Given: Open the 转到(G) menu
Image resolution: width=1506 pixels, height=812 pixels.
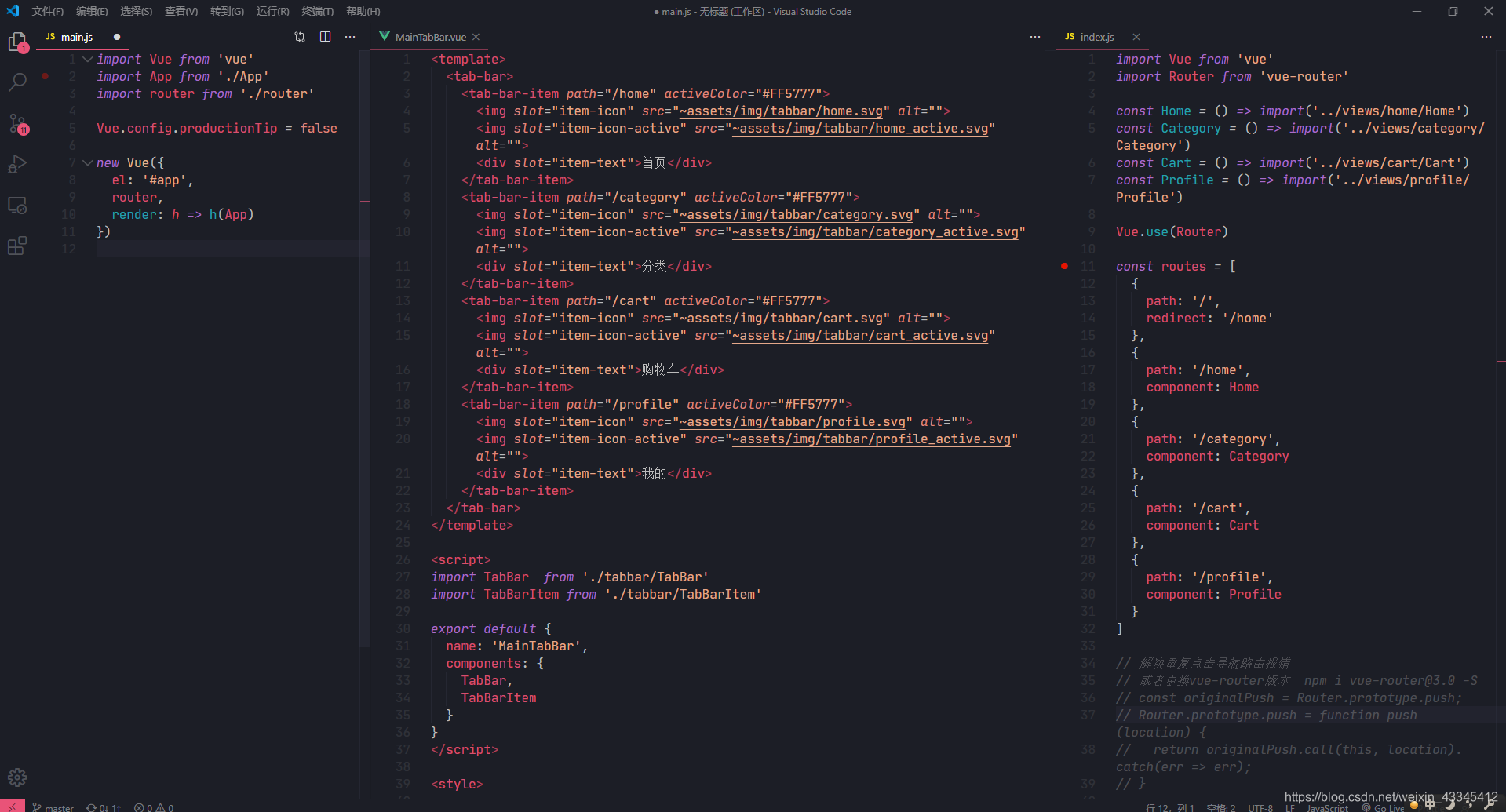Looking at the screenshot, I should click(227, 11).
